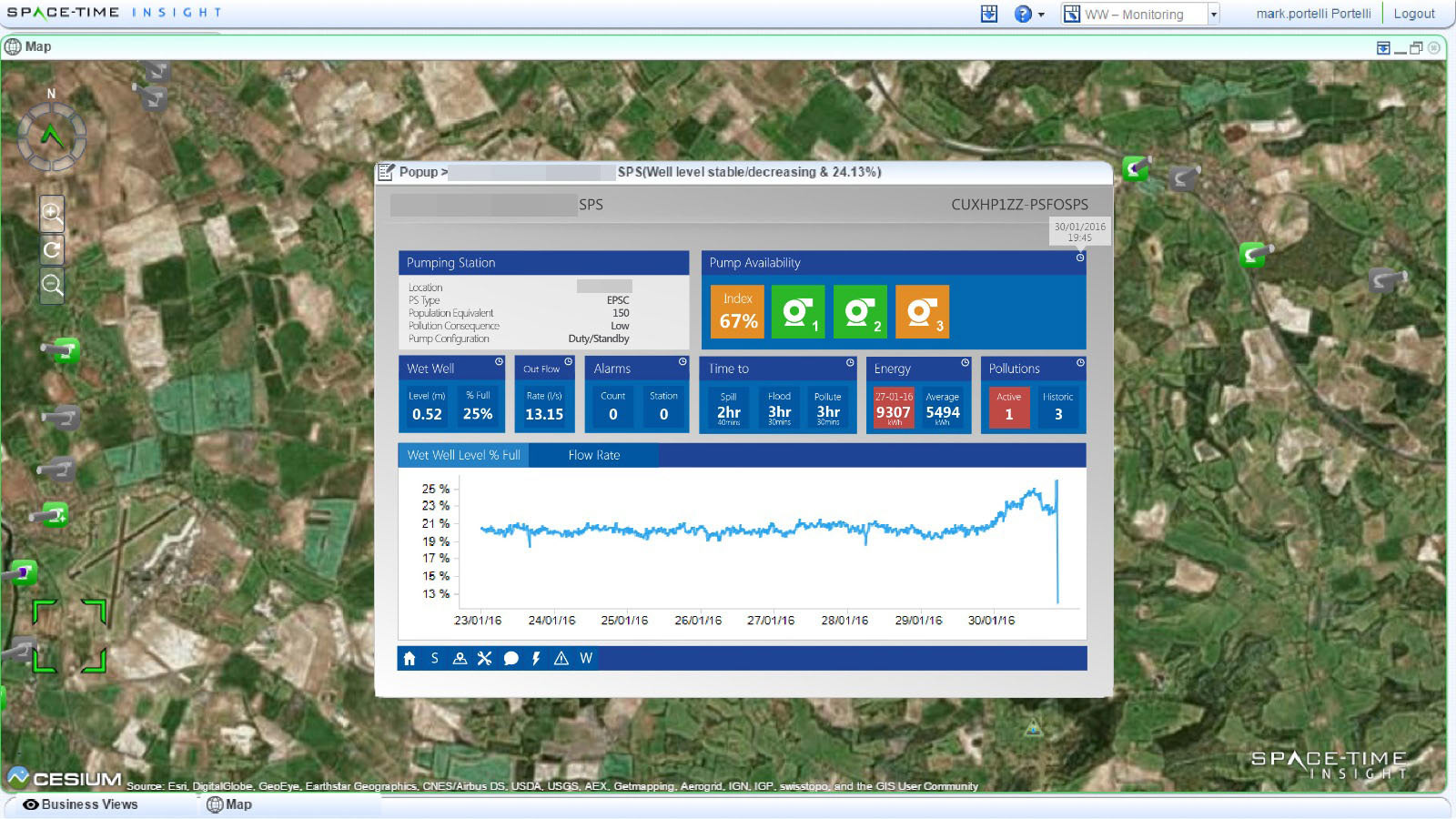Open the map location pin icon
This screenshot has height=819, width=1456.
tap(460, 658)
